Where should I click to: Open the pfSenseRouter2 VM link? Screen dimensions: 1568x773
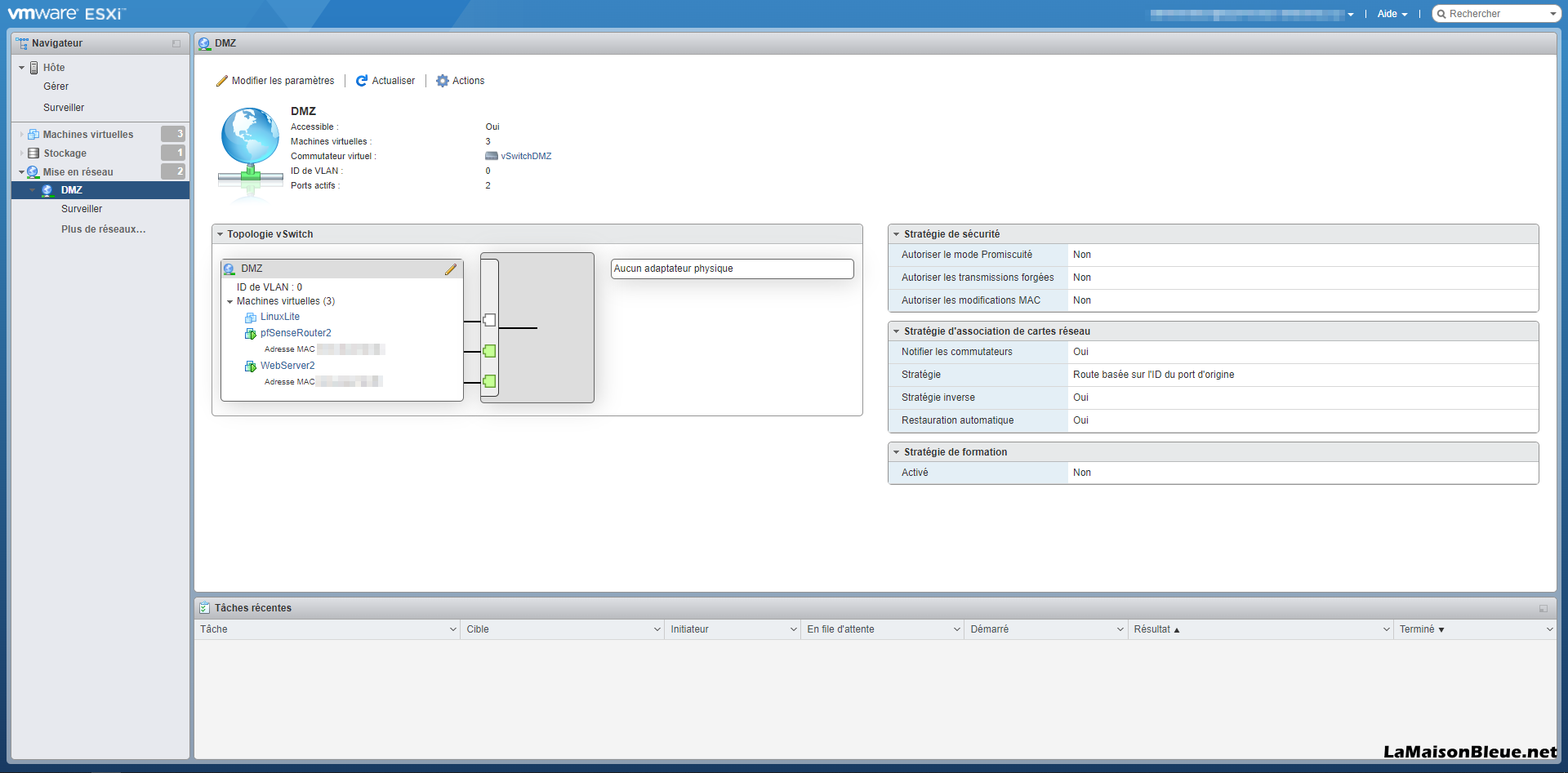pos(296,333)
